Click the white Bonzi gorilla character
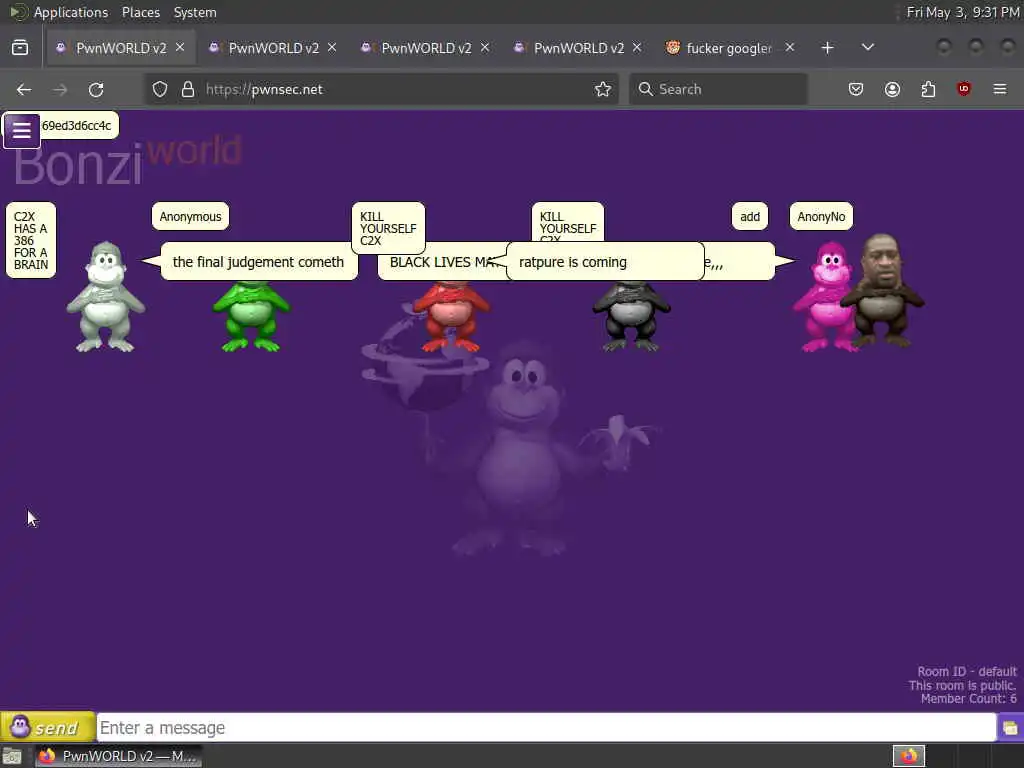The image size is (1024, 768). (106, 298)
